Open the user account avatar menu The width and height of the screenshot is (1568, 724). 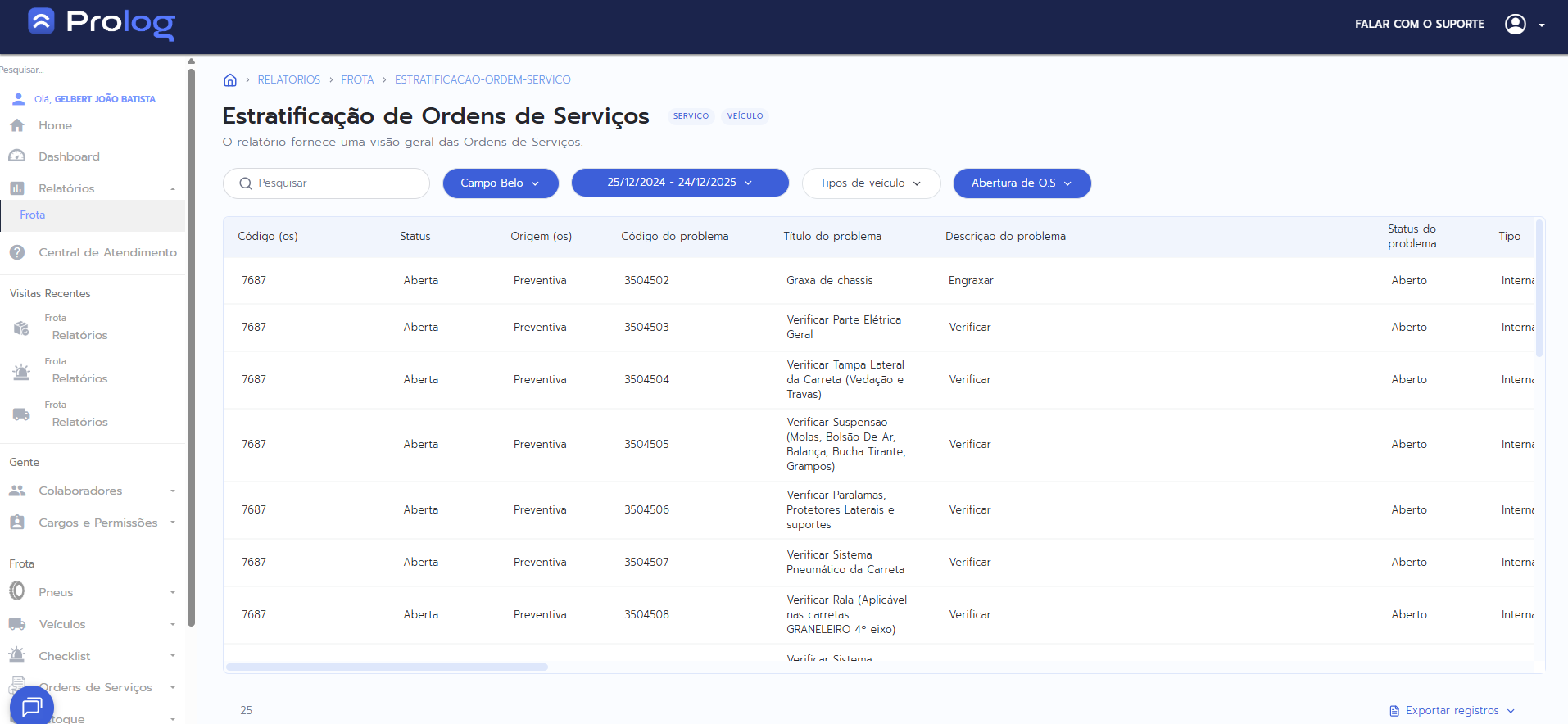click(x=1516, y=25)
